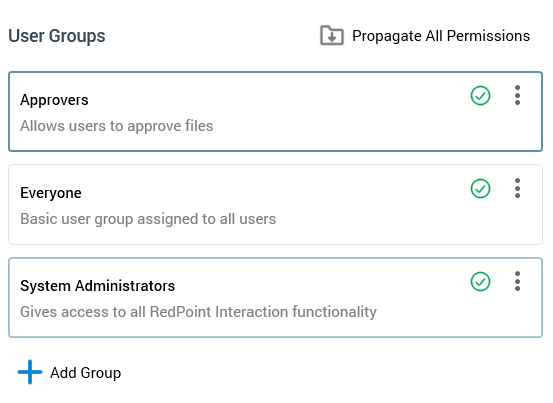Open the System Administrators three-dot options menu

pos(517,281)
